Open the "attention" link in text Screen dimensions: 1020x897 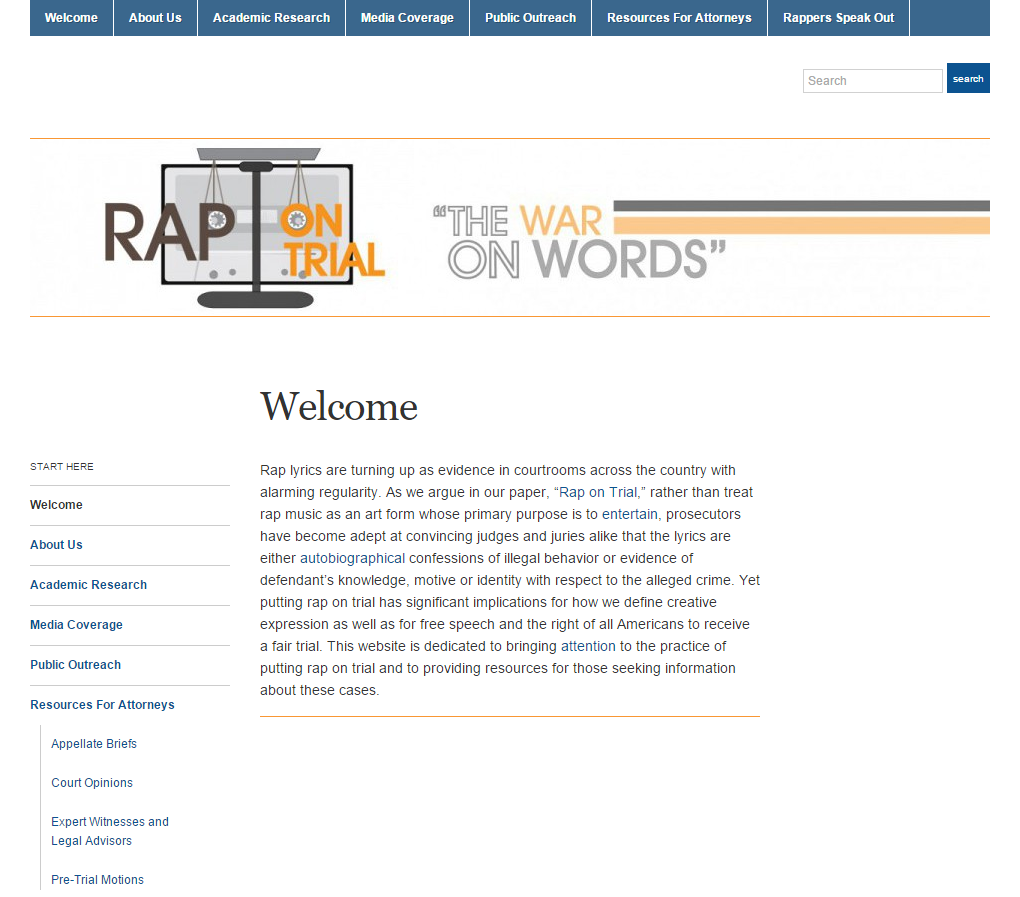click(588, 646)
